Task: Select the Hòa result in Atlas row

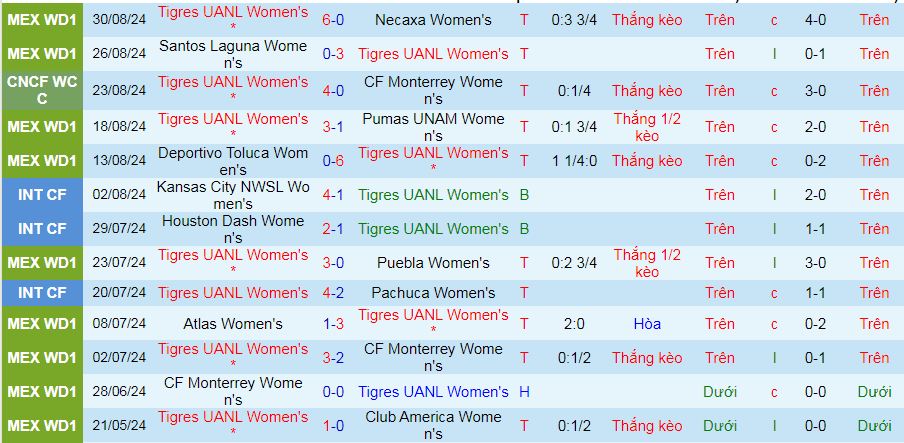Action: pyautogui.click(x=647, y=324)
